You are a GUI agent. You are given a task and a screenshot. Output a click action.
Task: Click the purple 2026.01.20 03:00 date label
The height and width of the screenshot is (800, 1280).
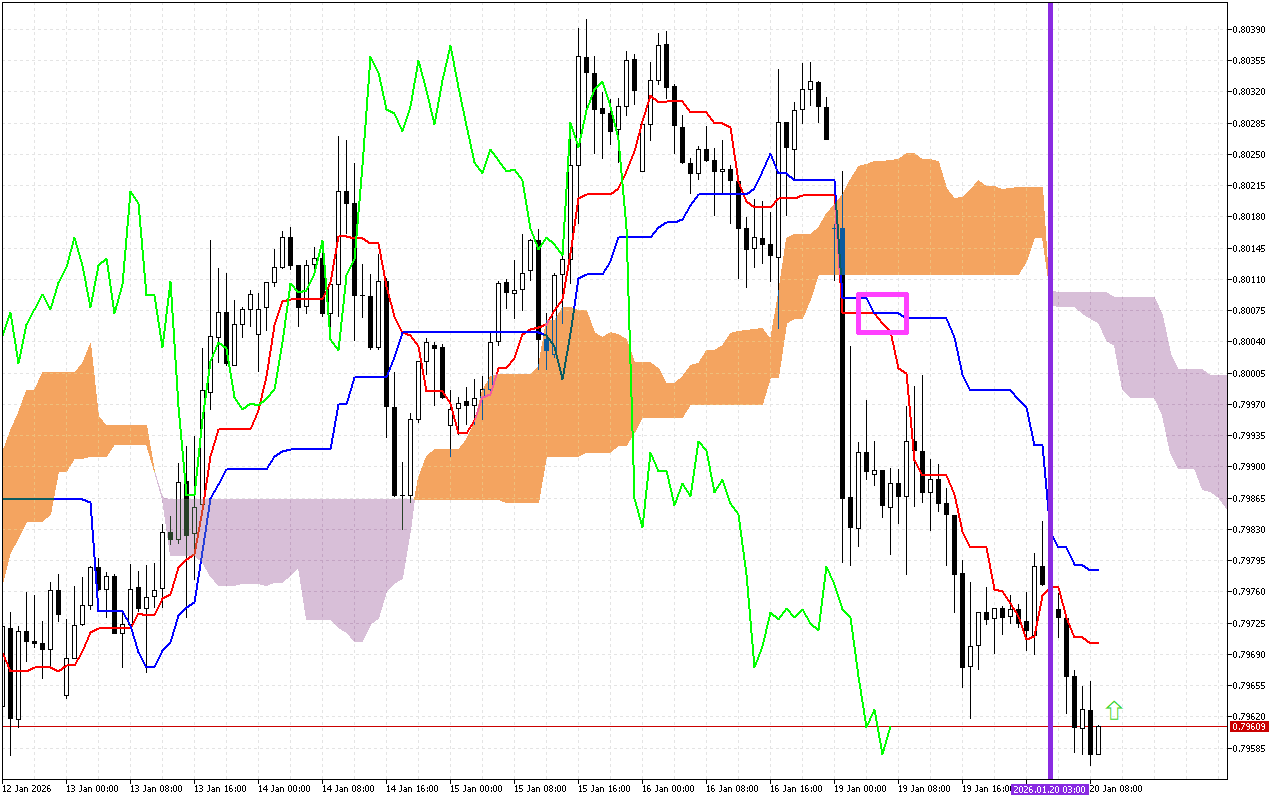1049,789
